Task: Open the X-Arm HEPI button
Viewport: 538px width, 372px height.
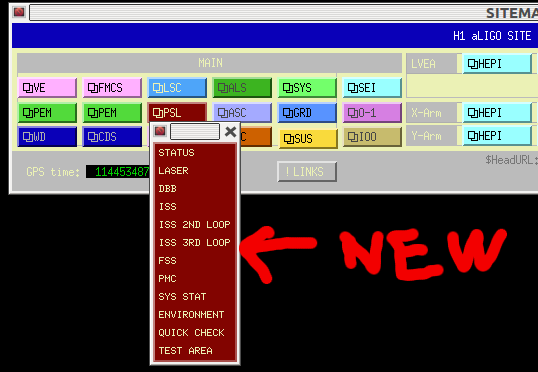Action: point(498,113)
